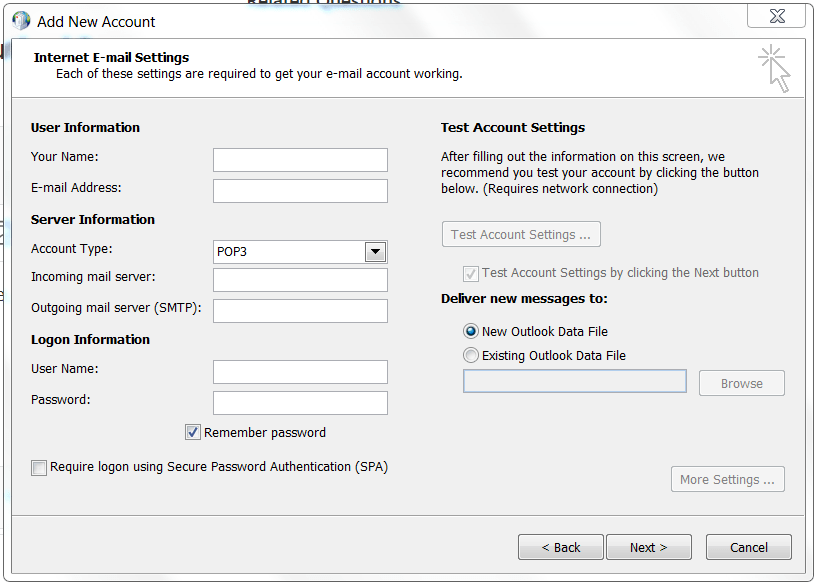The height and width of the screenshot is (584, 817).
Task: Toggle the Remember password checkbox
Action: coord(194,433)
